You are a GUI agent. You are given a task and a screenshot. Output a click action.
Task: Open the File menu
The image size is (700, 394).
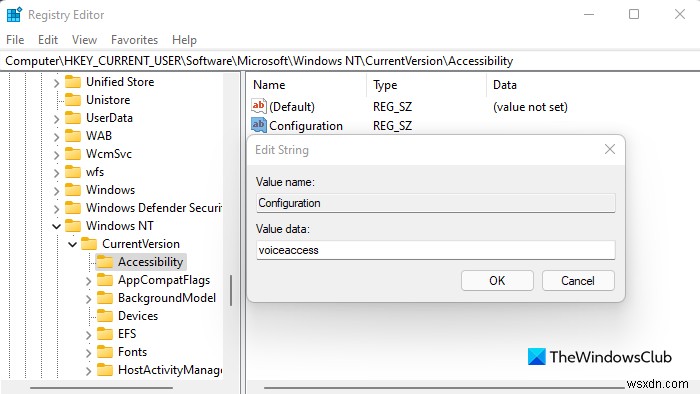[15, 40]
